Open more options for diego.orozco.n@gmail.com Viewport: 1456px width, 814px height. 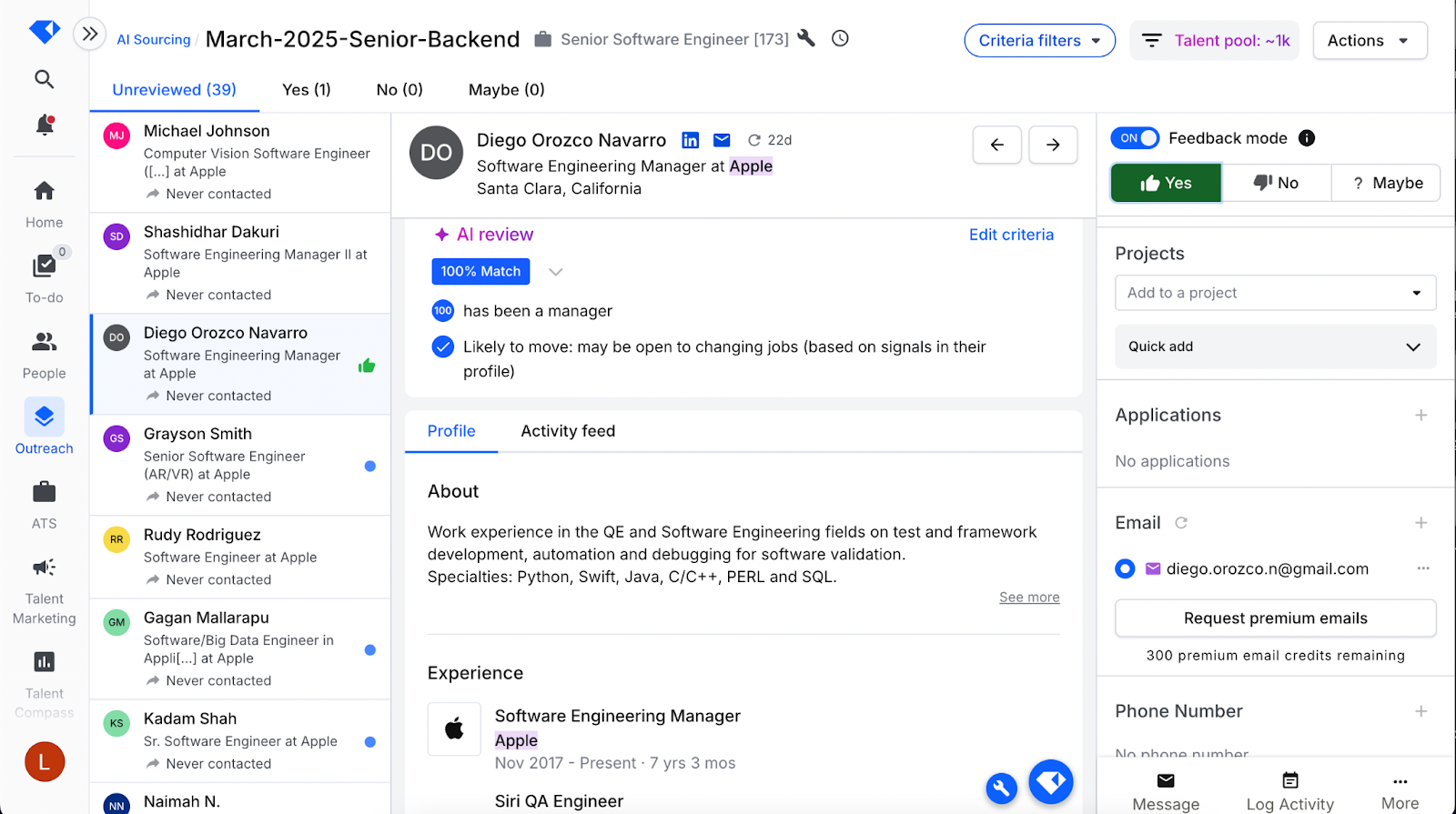[1423, 568]
